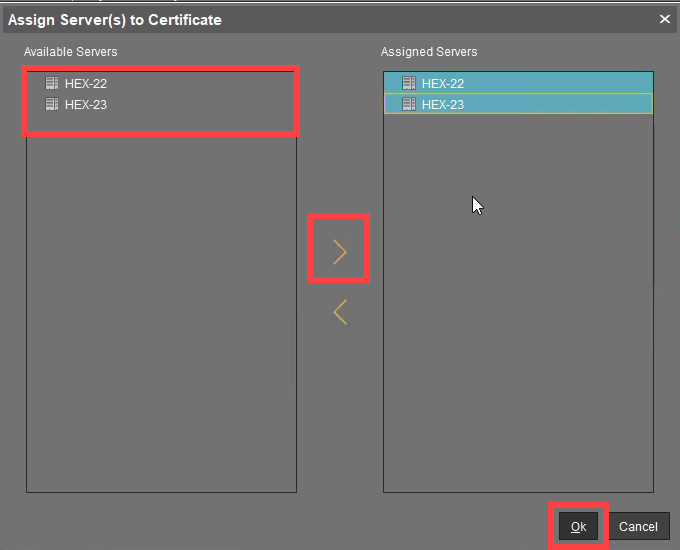This screenshot has width=680, height=550.
Task: Click HEX-23 server icon in Assigned Servers
Action: tap(409, 104)
